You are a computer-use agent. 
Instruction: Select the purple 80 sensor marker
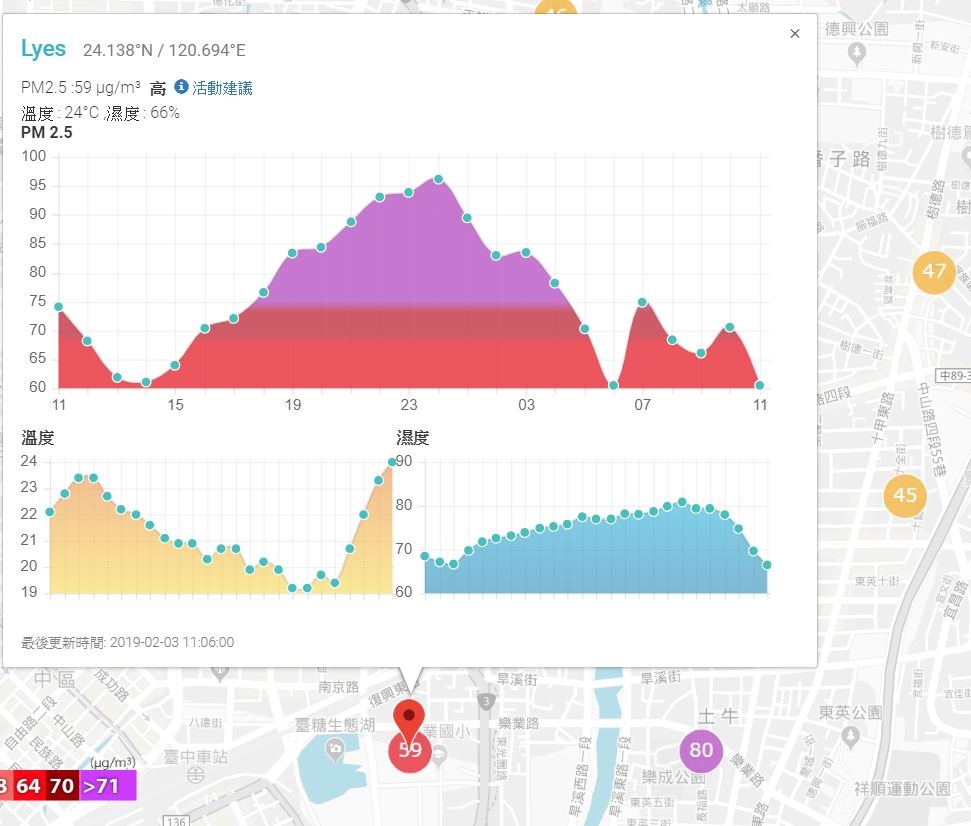coord(701,750)
